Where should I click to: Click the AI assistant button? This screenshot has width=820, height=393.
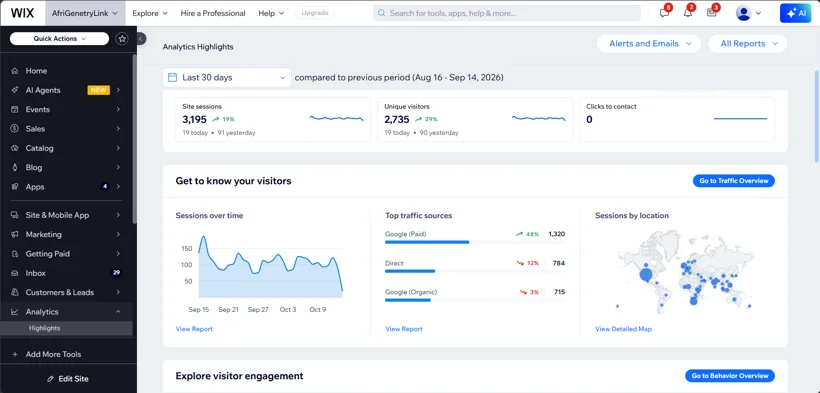tap(795, 13)
